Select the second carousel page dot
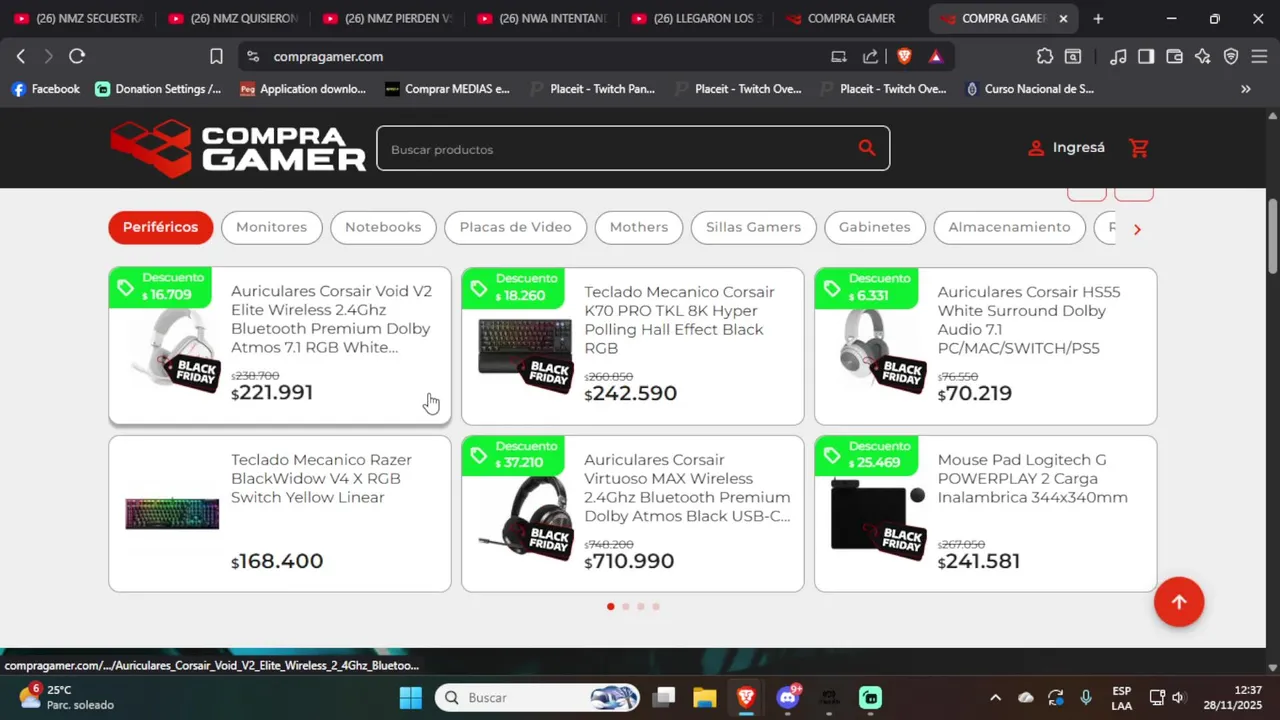The image size is (1280, 720). click(626, 606)
